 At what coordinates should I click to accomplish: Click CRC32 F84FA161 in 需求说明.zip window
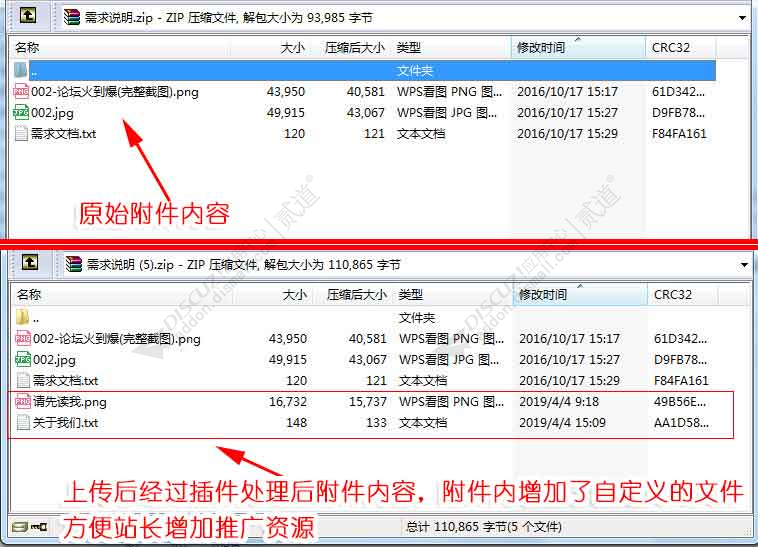(x=680, y=133)
